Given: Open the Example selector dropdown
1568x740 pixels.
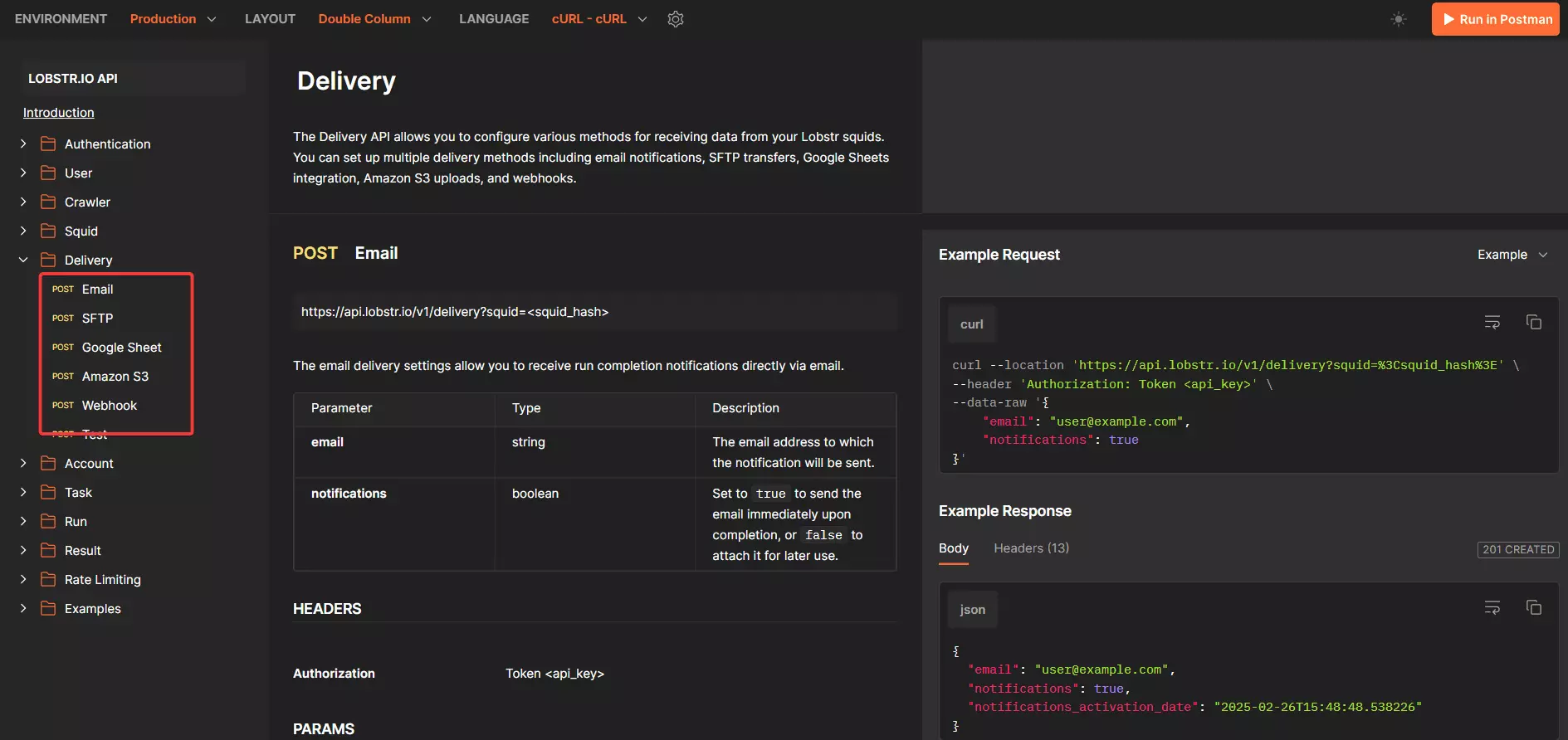Looking at the screenshot, I should click(x=1512, y=255).
